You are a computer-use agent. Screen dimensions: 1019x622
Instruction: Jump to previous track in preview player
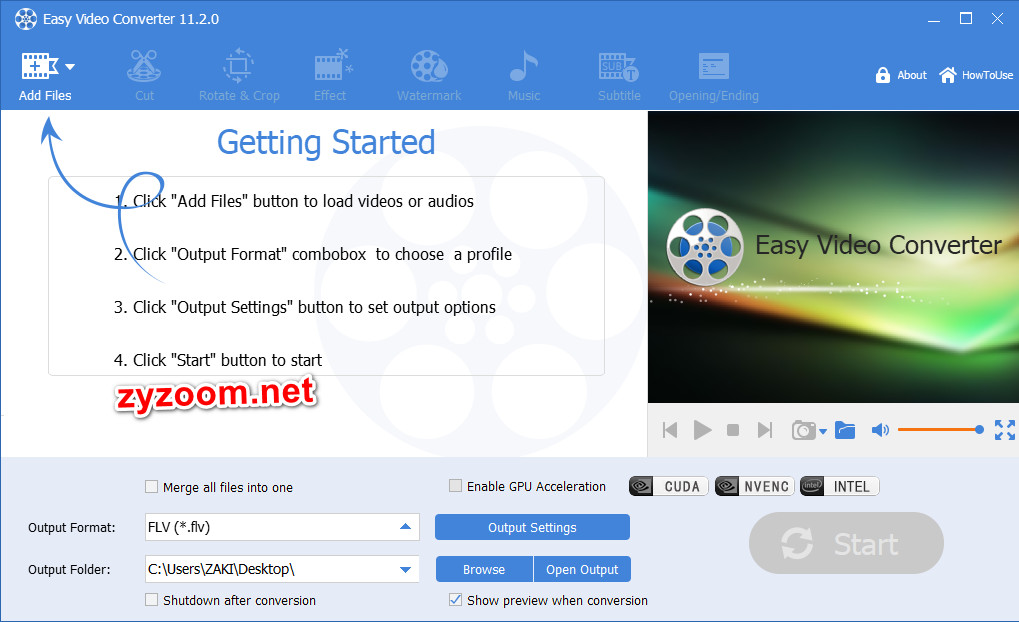point(670,430)
